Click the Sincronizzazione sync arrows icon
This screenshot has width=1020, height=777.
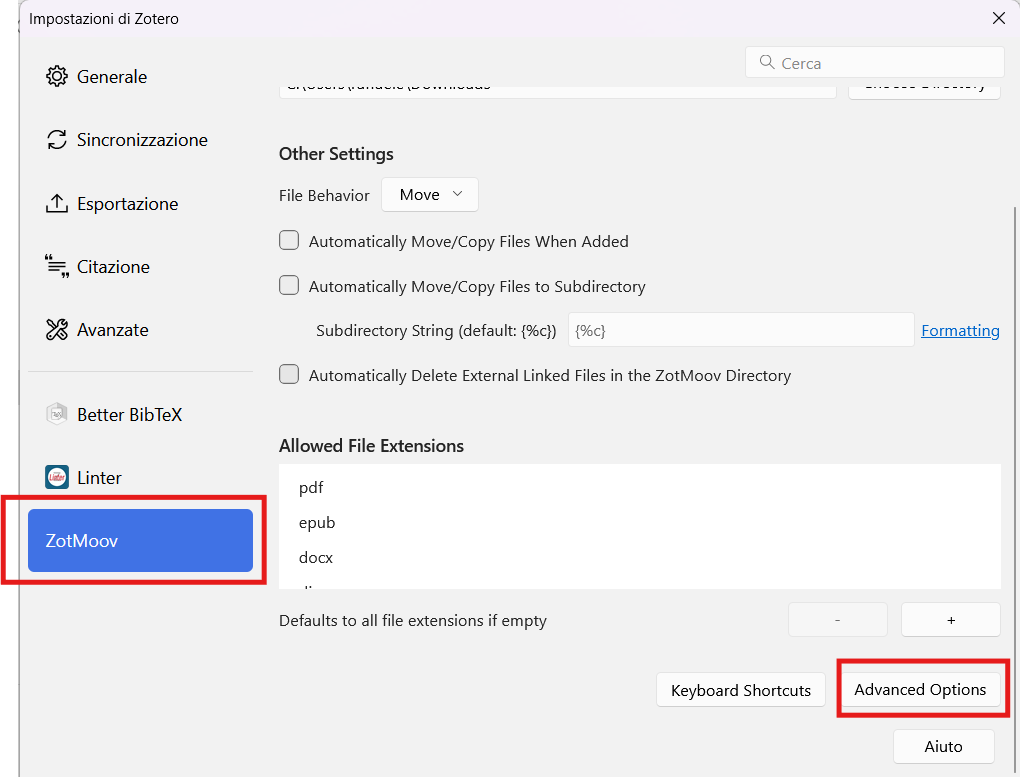[x=57, y=139]
